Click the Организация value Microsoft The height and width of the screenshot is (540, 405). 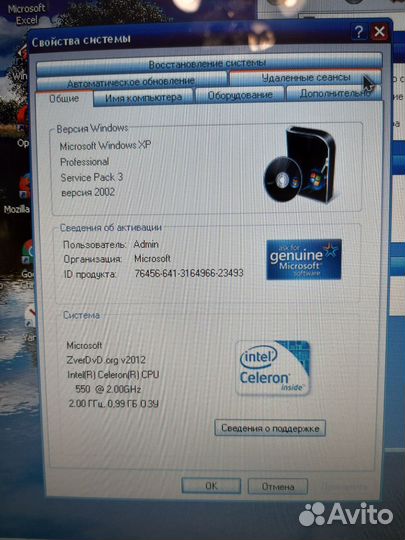pos(152,258)
